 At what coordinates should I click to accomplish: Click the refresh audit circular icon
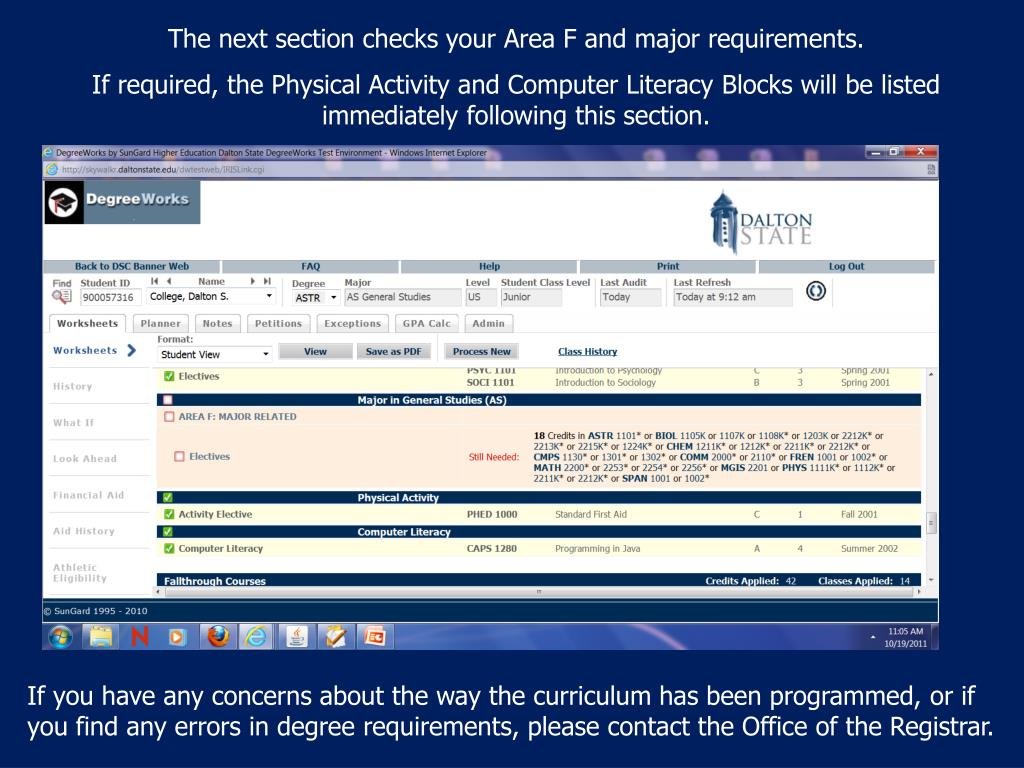[816, 291]
